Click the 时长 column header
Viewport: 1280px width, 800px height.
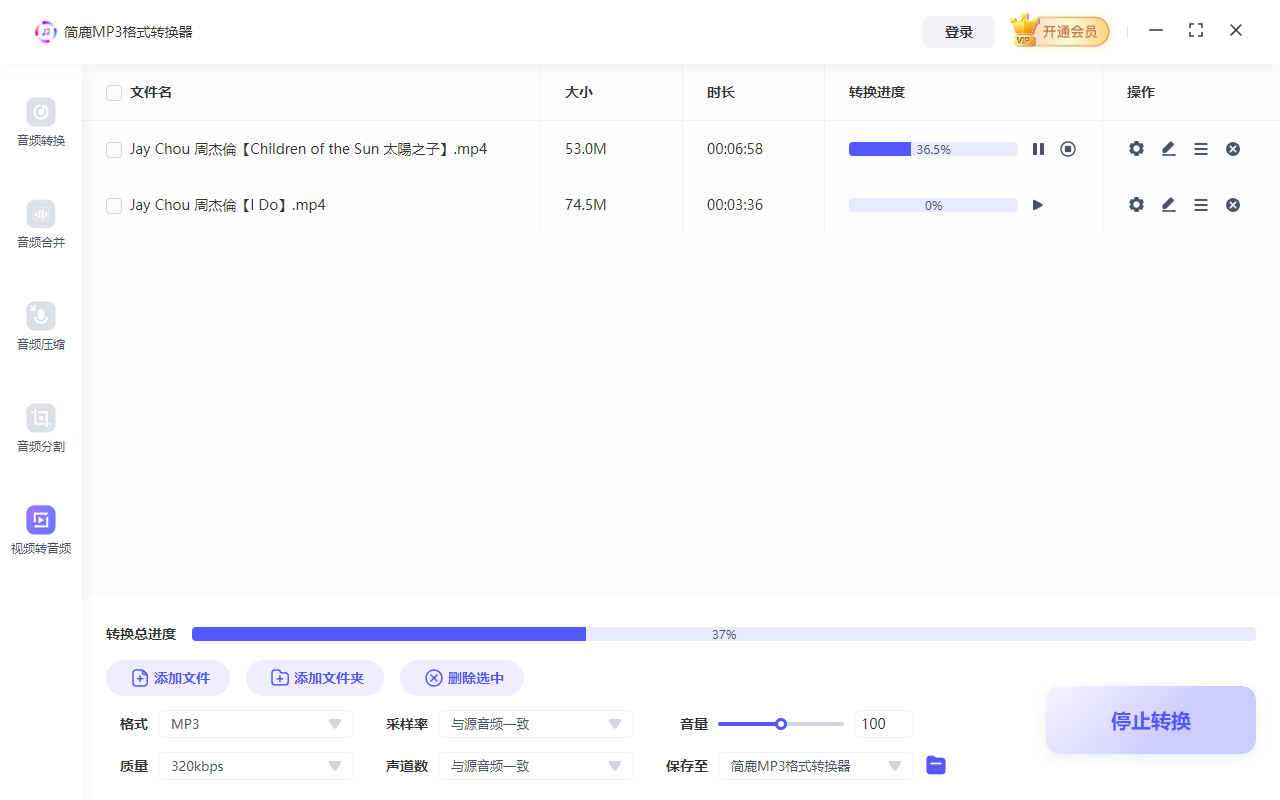(721, 92)
